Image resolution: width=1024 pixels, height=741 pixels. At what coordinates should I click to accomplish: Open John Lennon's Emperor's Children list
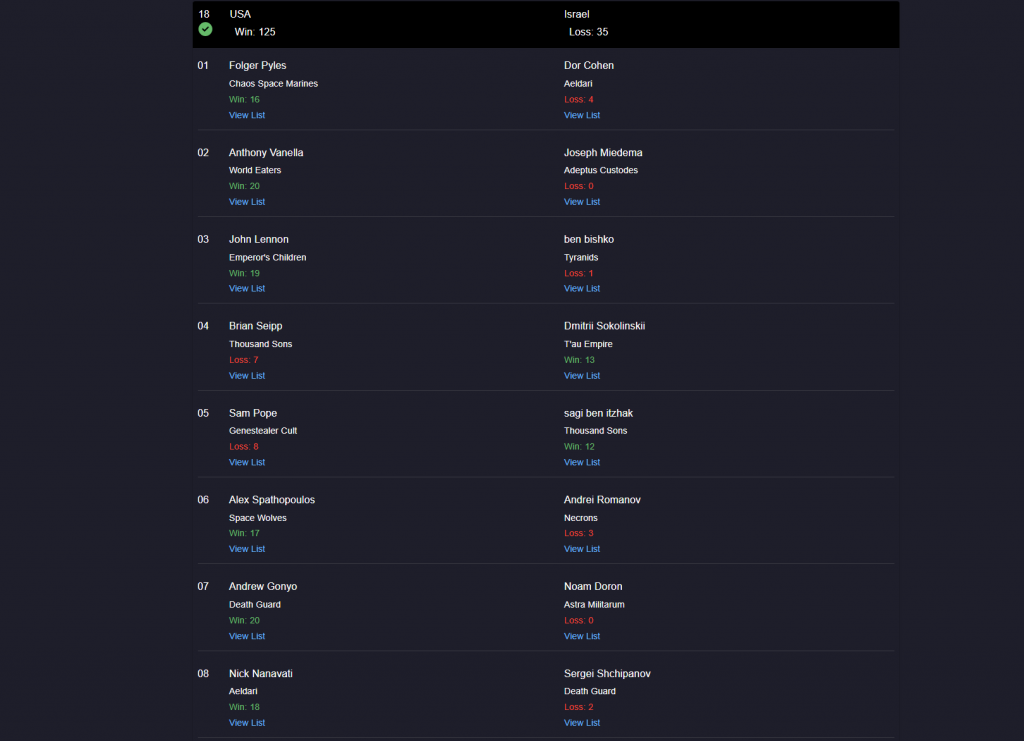pyautogui.click(x=247, y=289)
